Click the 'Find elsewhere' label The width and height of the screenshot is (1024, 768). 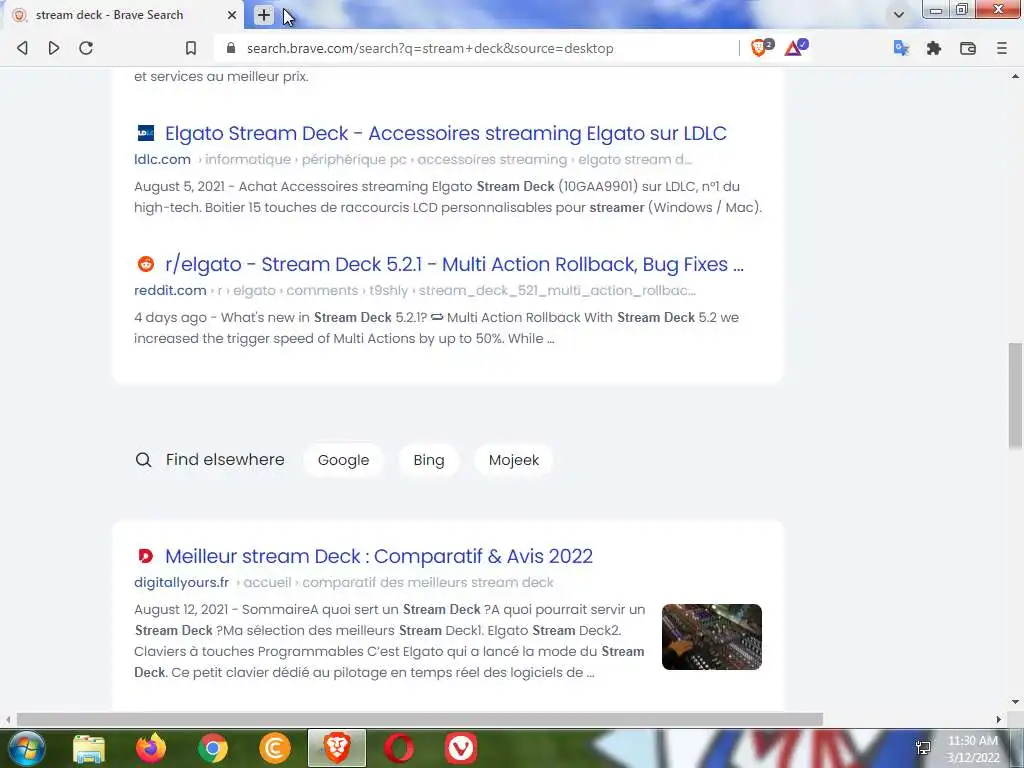[225, 460]
